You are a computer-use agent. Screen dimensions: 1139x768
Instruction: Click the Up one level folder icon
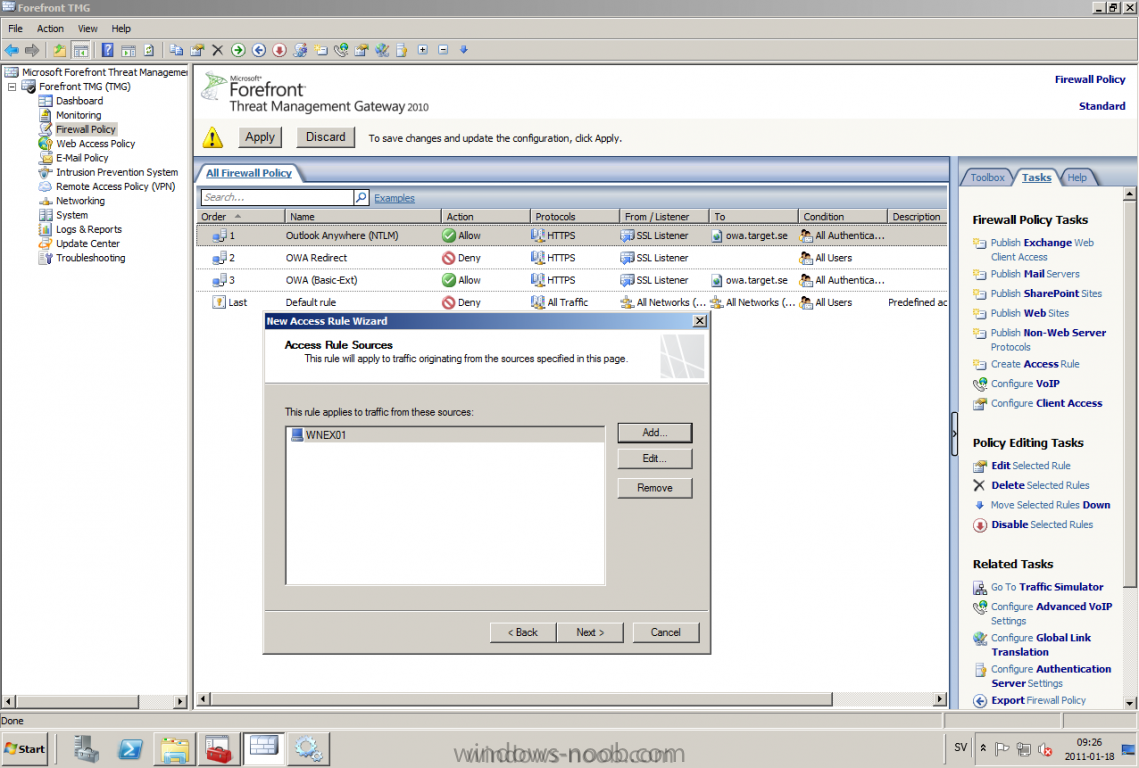click(x=60, y=50)
